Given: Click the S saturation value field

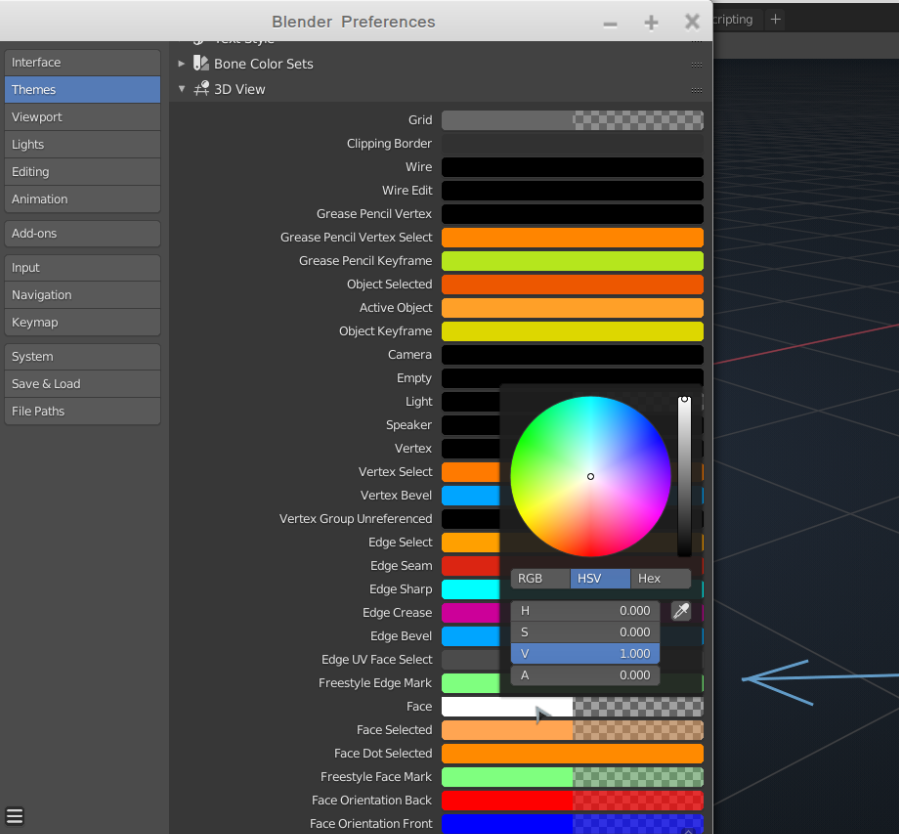Looking at the screenshot, I should tap(585, 632).
